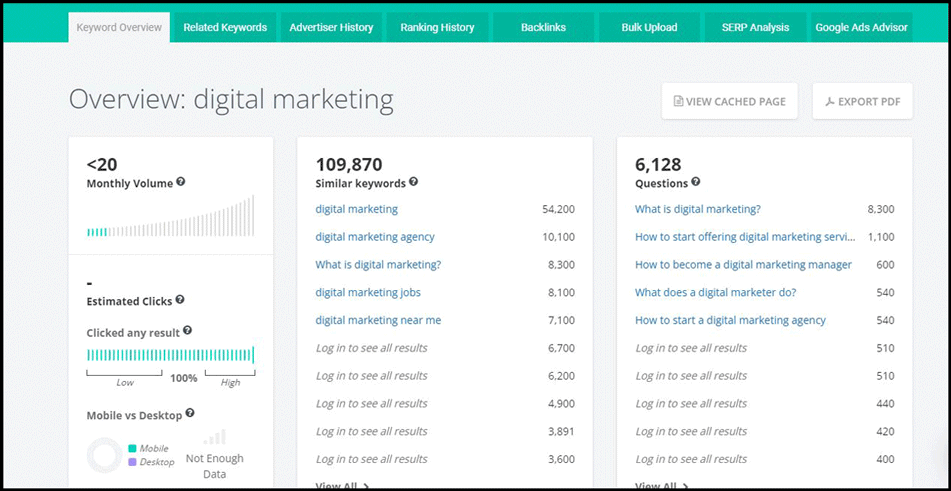Click the Export PDF button
Viewport: 951px width, 491px height.
click(x=862, y=101)
